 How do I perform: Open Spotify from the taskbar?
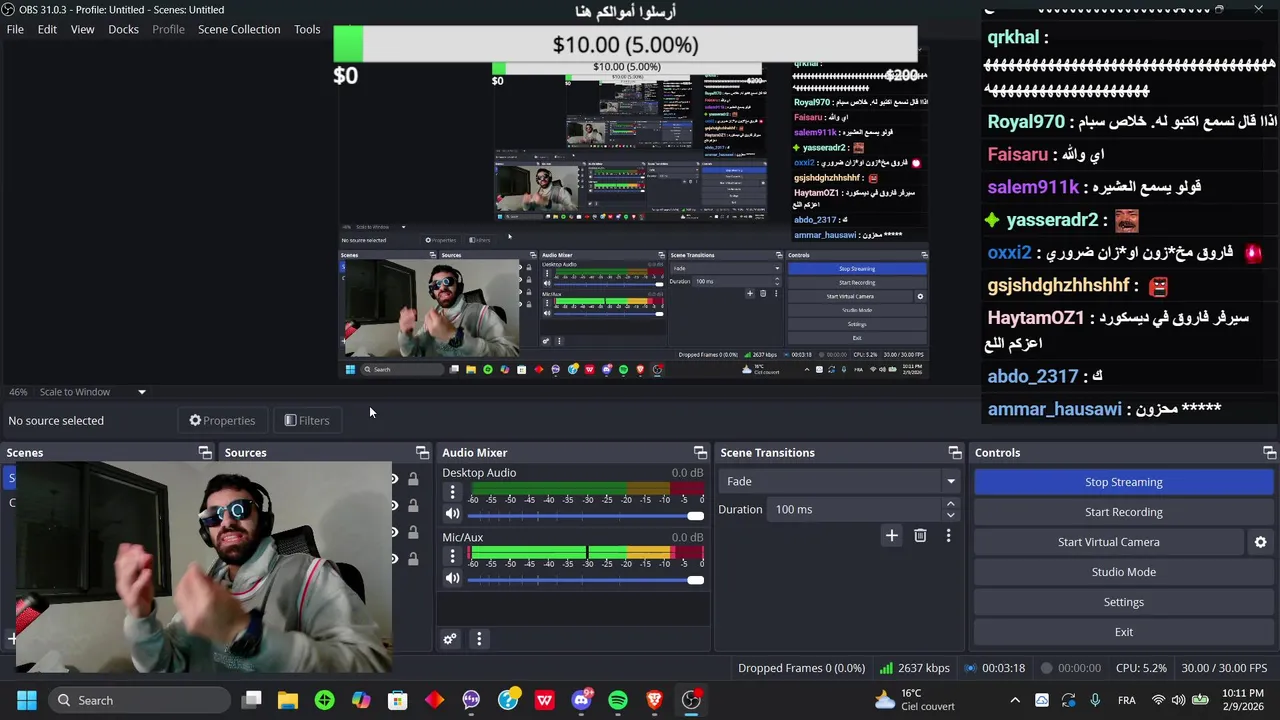(618, 700)
